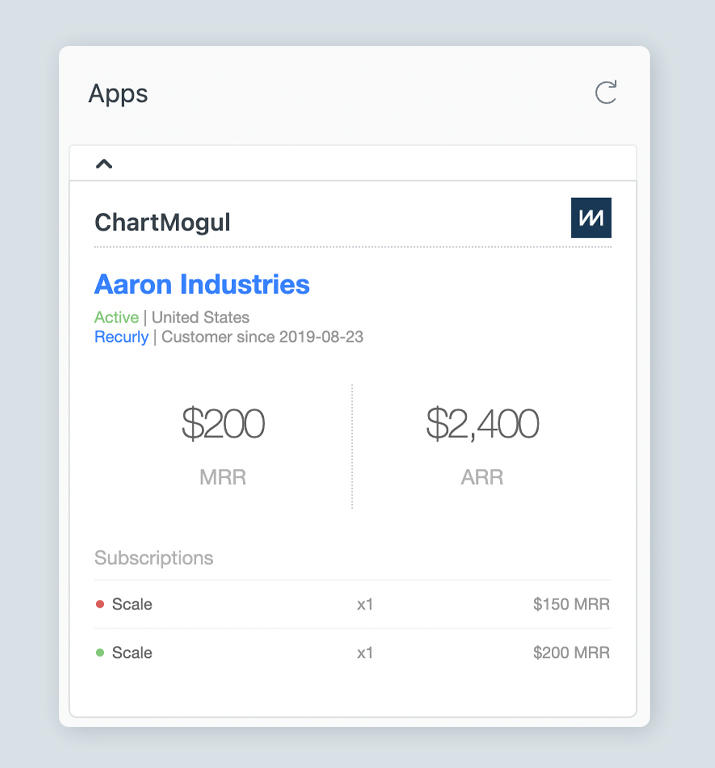Screen dimensions: 715x768
Task: Click the ARR label under $2,400
Action: click(x=482, y=477)
